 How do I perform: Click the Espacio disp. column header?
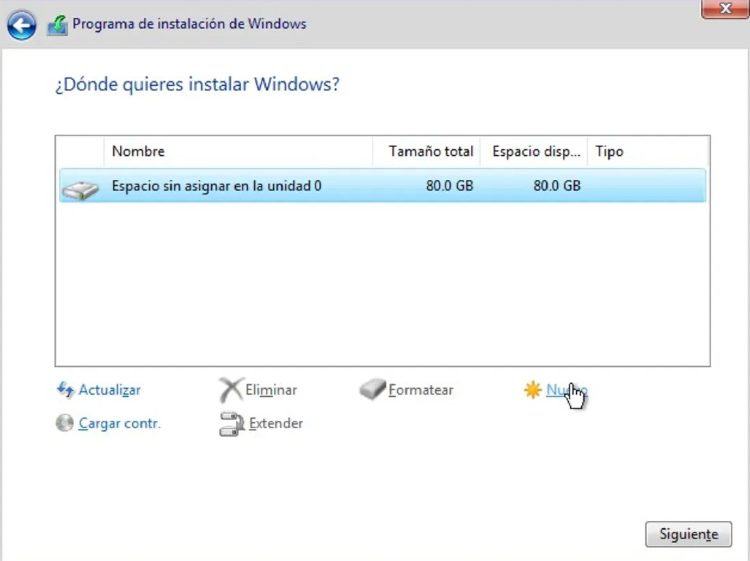coord(535,152)
